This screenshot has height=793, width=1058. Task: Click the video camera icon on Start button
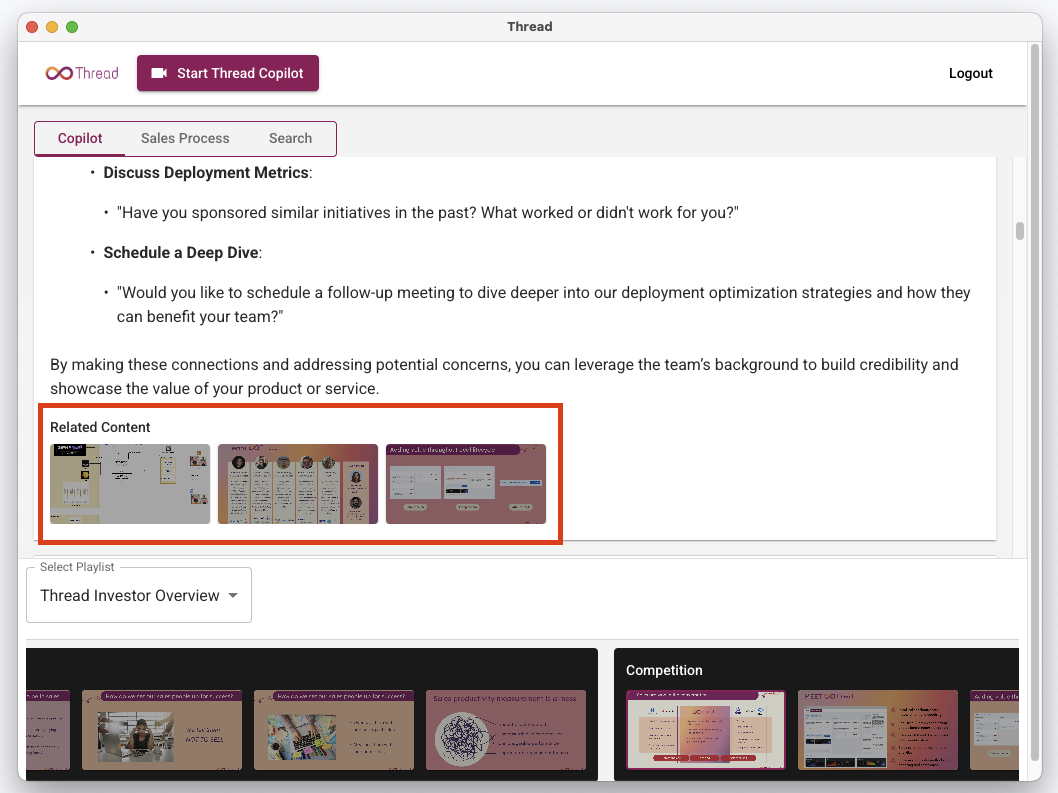(159, 73)
